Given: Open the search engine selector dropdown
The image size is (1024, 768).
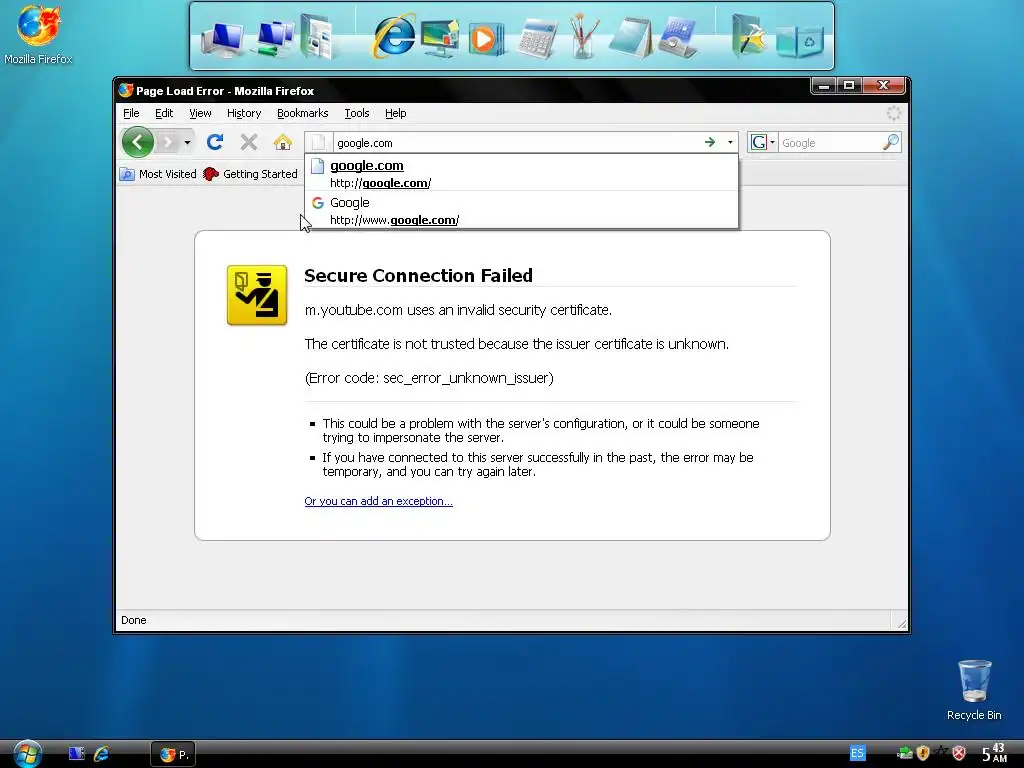Looking at the screenshot, I should point(763,142).
